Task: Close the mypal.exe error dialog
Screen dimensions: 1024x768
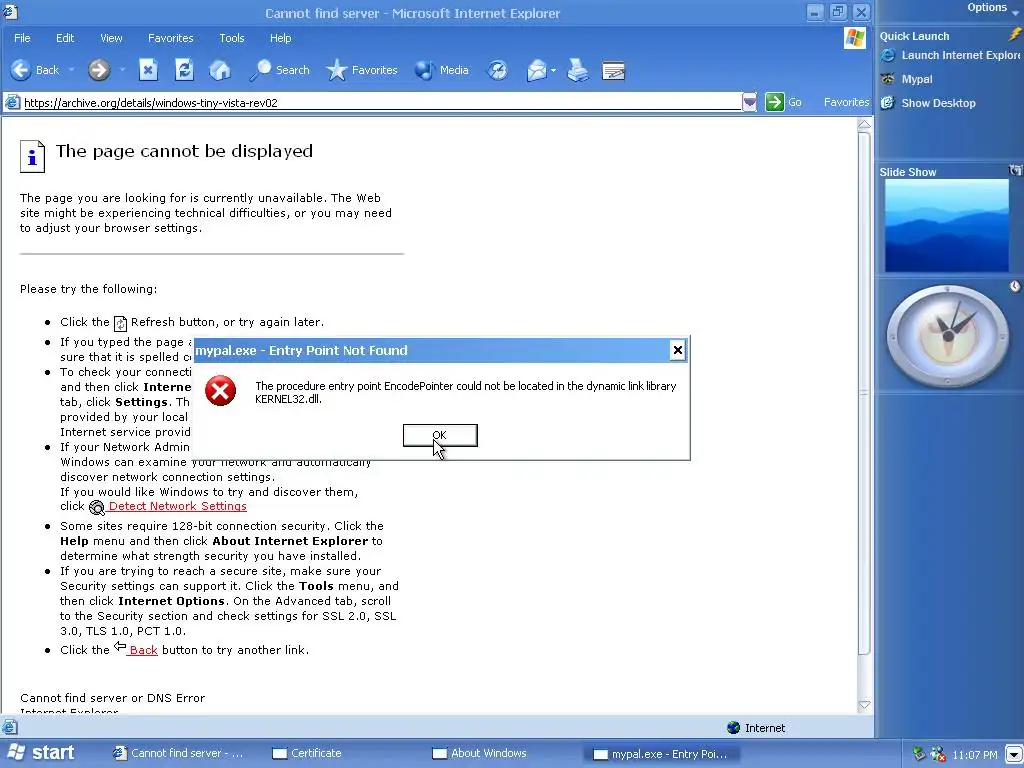Action: (677, 350)
